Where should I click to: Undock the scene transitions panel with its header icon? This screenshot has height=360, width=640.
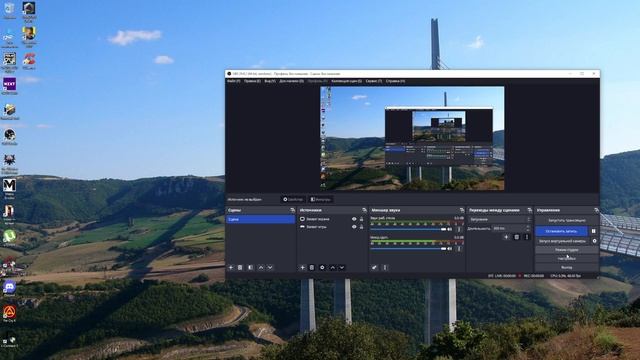(529, 210)
